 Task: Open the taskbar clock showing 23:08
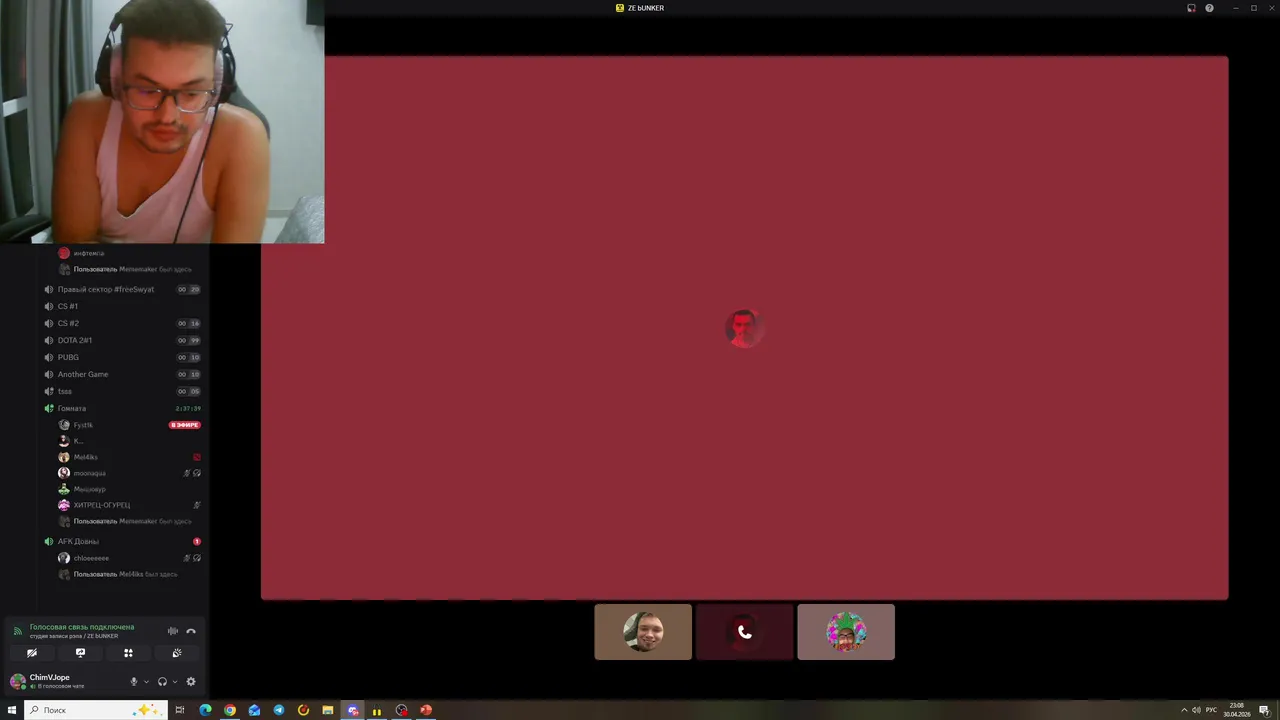[x=1237, y=710]
